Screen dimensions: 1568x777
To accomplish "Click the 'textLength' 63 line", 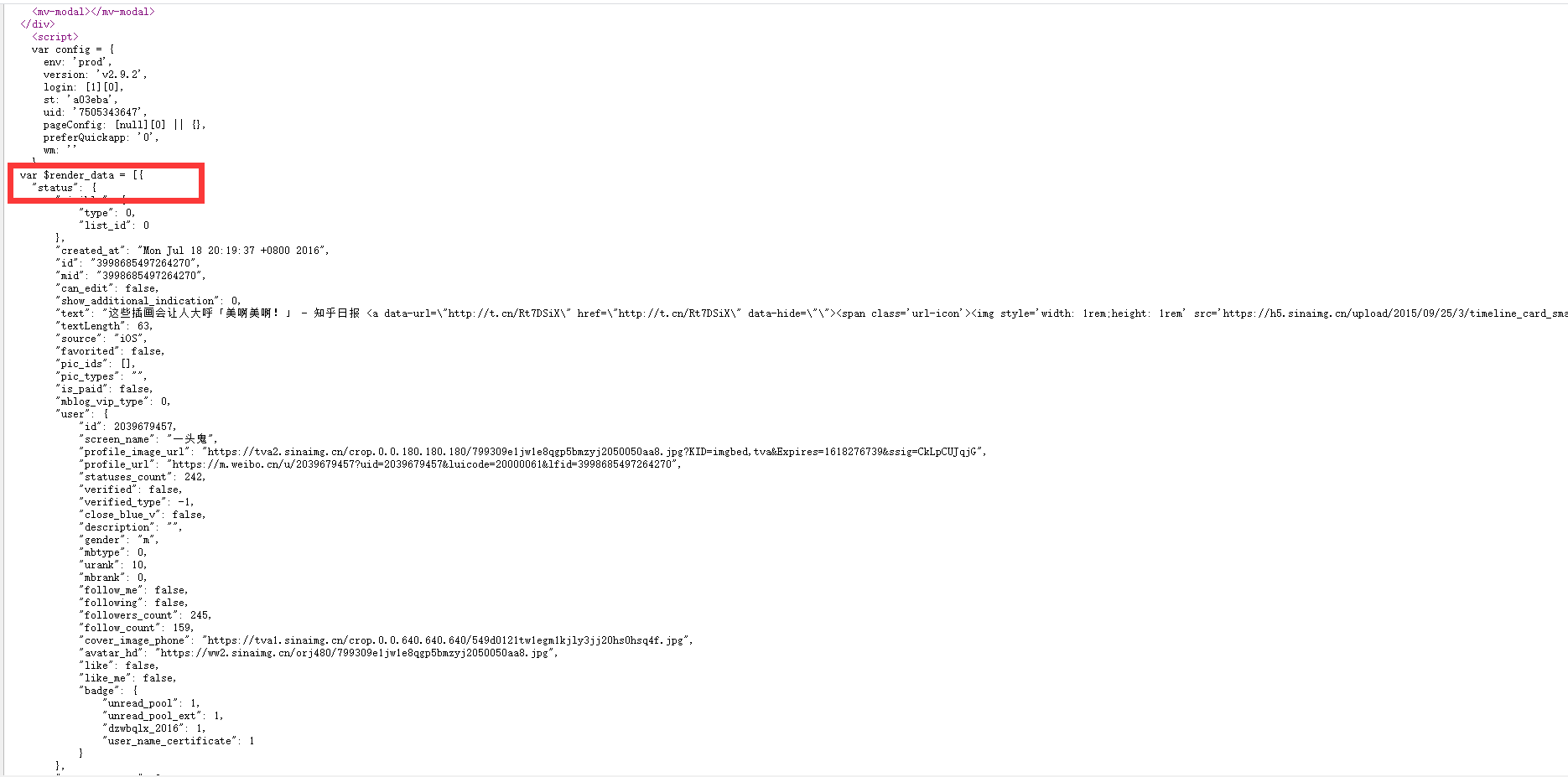I will (x=104, y=326).
